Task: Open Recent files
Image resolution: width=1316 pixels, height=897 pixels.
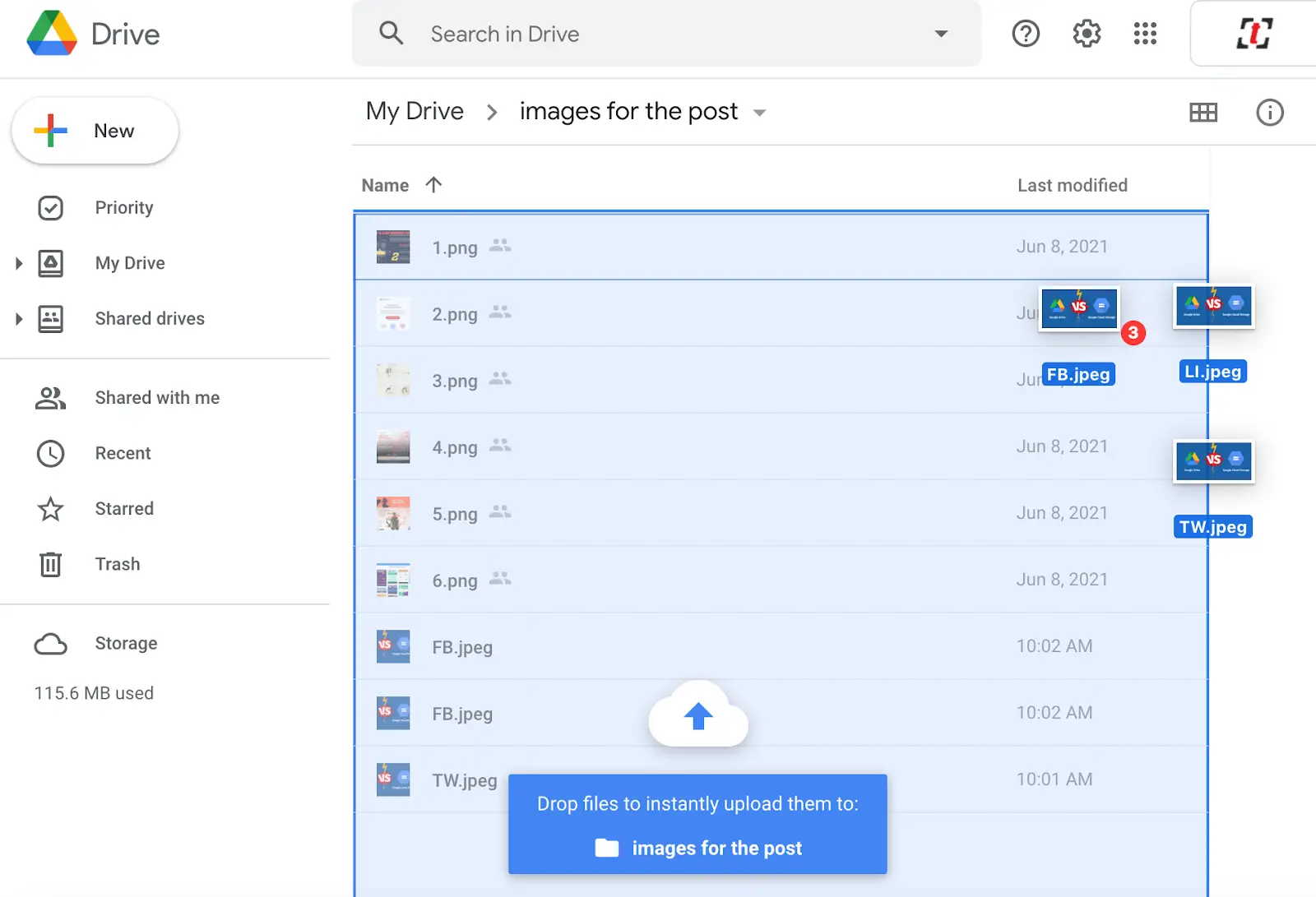Action: pyautogui.click(x=122, y=453)
